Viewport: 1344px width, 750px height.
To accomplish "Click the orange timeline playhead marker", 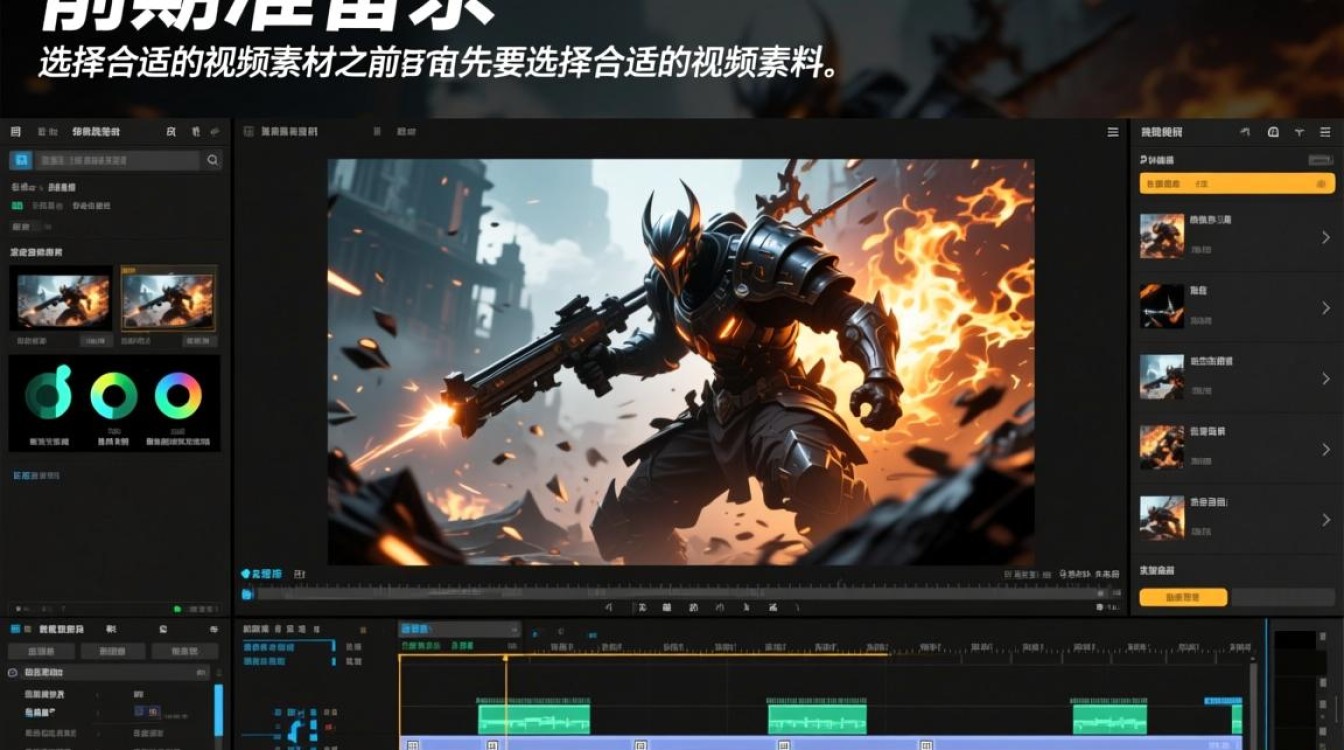I will click(505, 658).
